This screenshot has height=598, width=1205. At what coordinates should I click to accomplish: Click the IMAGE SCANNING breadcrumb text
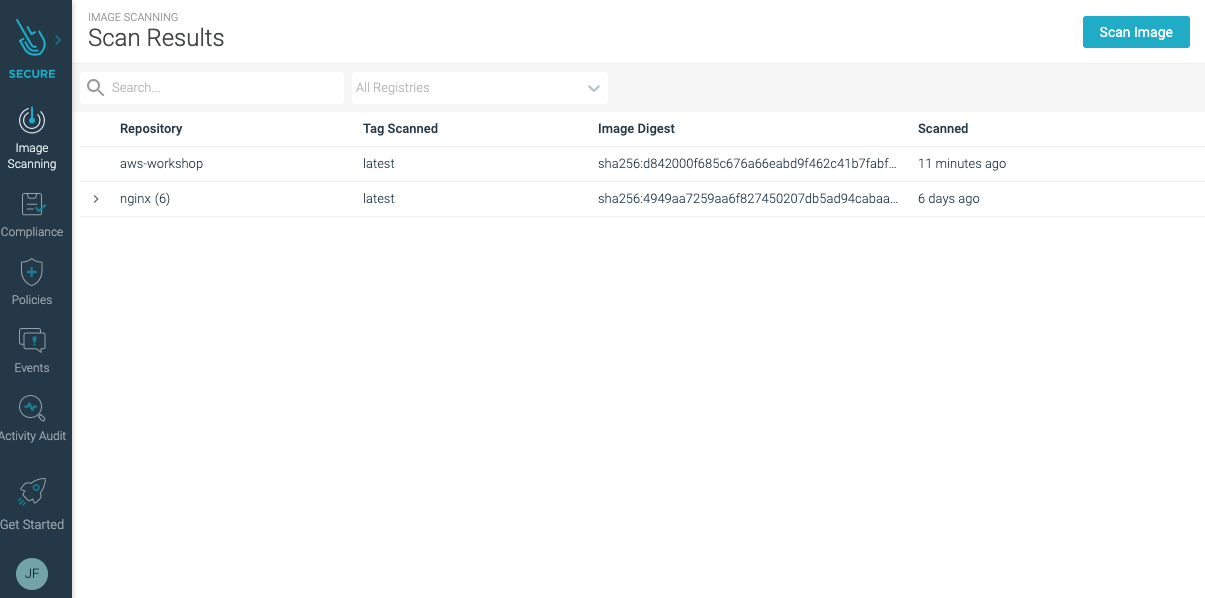133,17
